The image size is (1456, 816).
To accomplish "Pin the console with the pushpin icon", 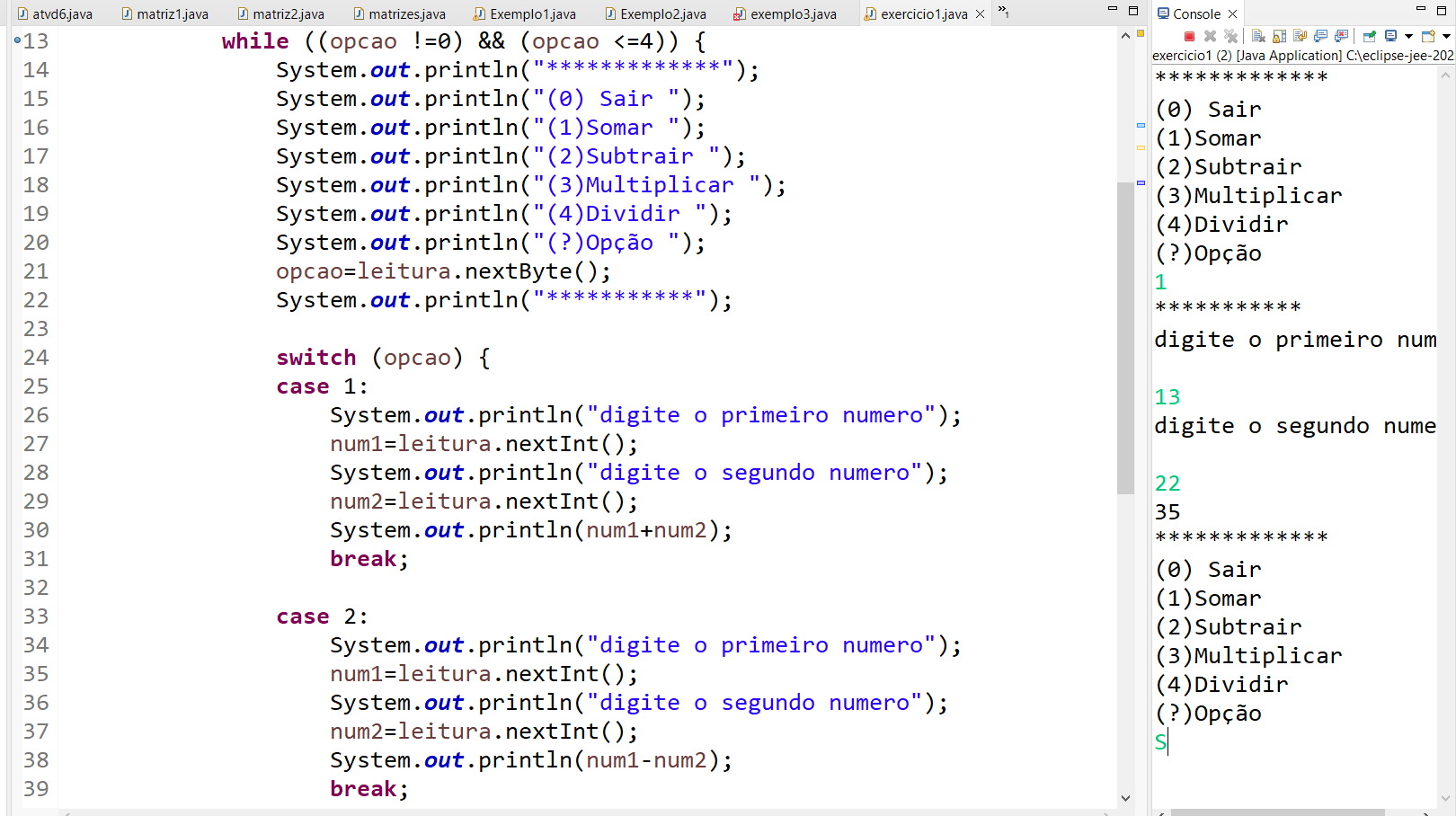I will [x=1370, y=36].
